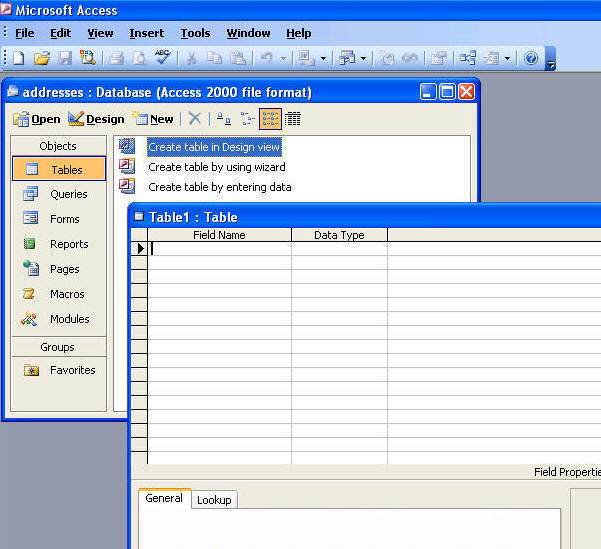Open the Analyze dropdown arrow
The image size is (601, 549).
pyautogui.click(x=363, y=59)
